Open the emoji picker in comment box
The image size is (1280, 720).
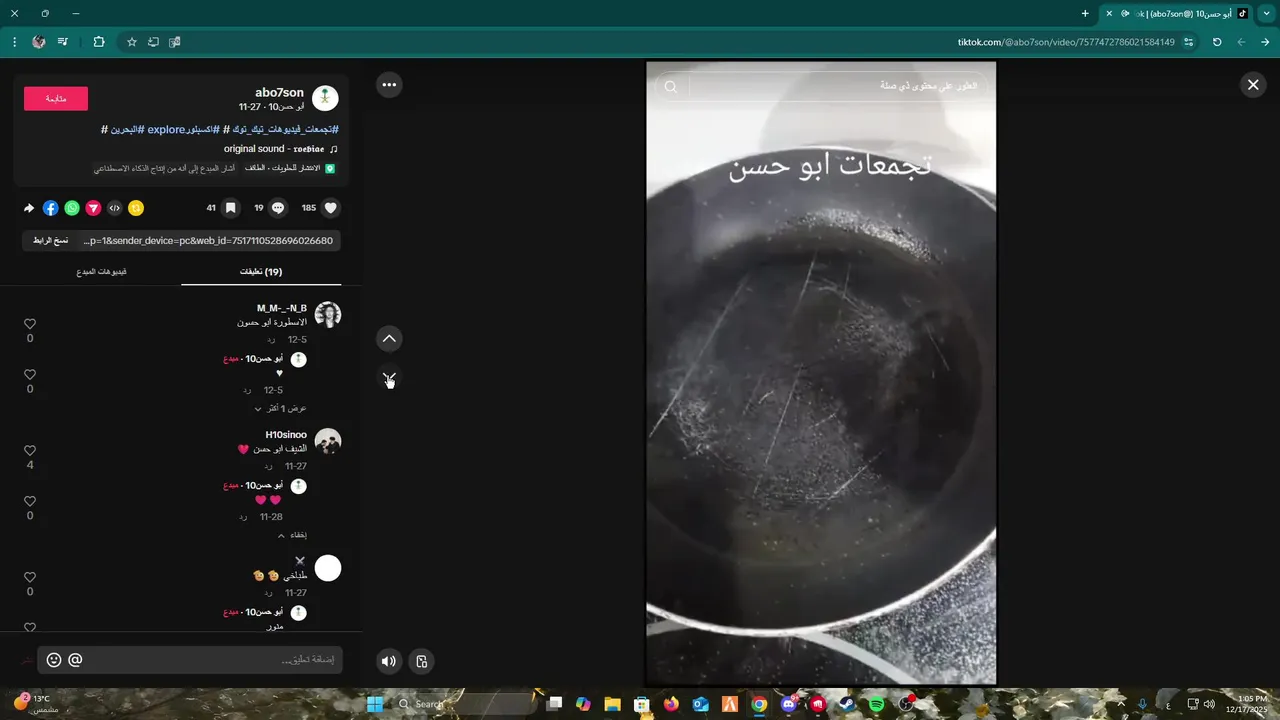(x=54, y=660)
